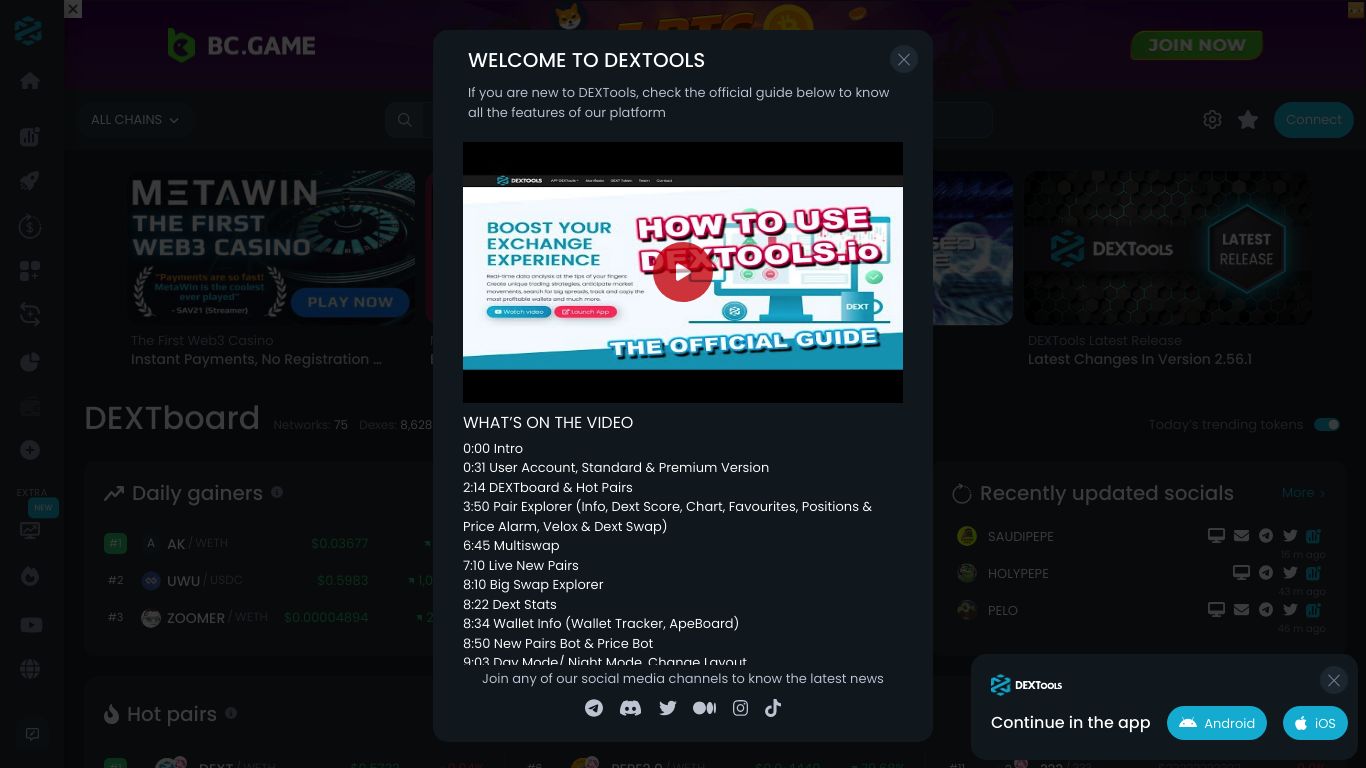Select HOLYPEPE in recently updated socials
Screen dimensions: 1366x768
(x=1018, y=573)
